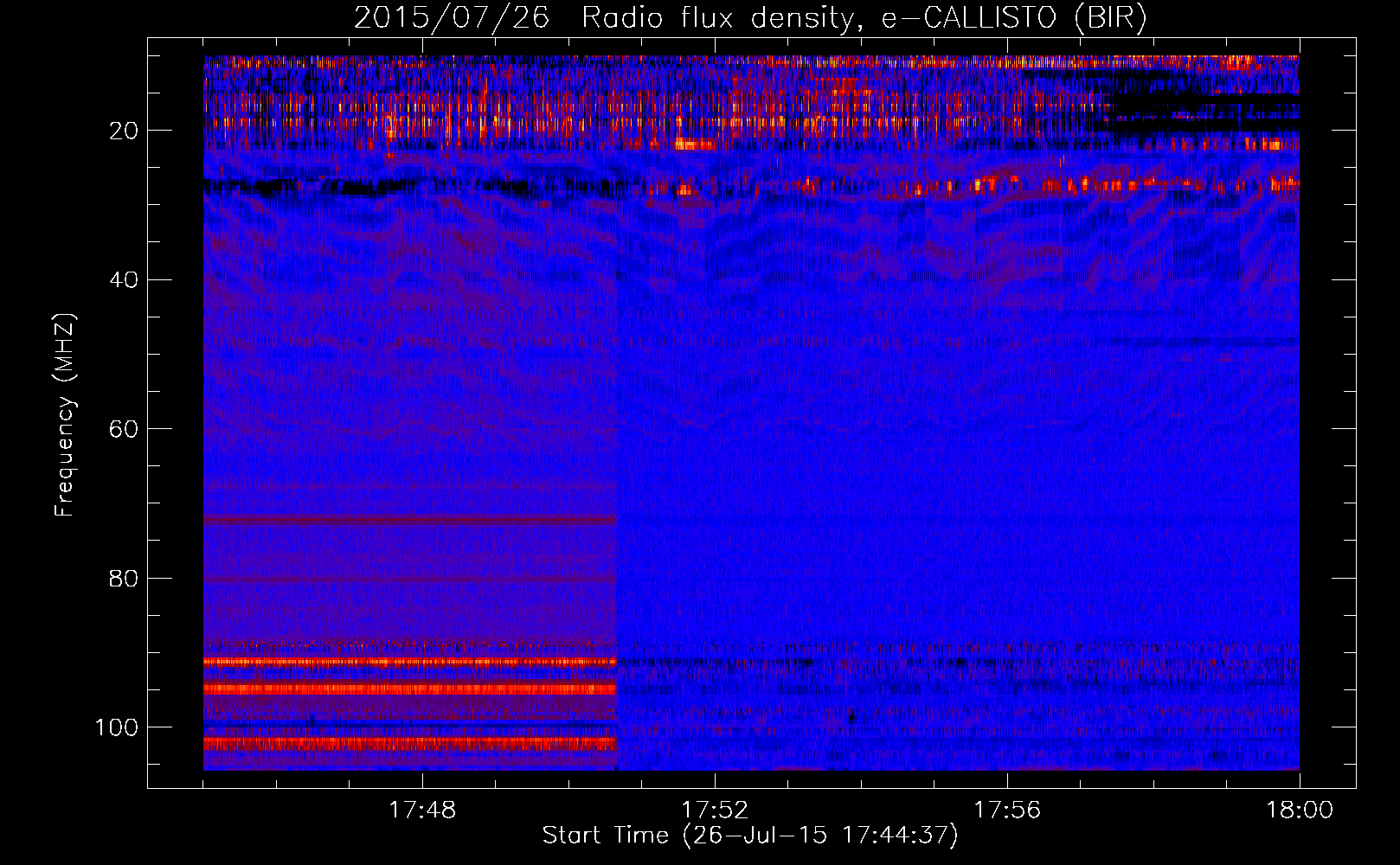Image resolution: width=1400 pixels, height=865 pixels.
Task: Click the 80 frequency tick label
Action: tap(124, 578)
